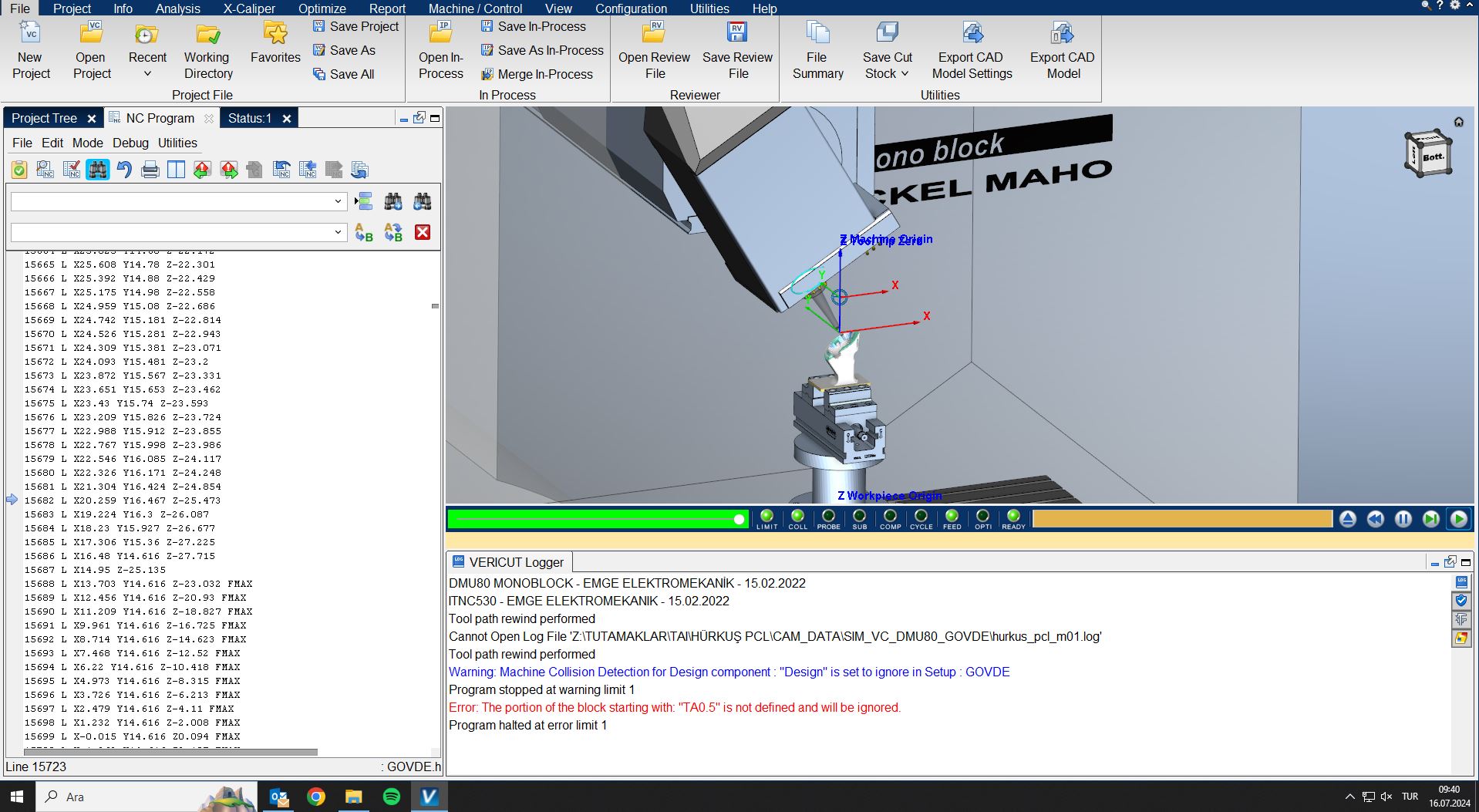
Task: Expand the Recent projects dropdown
Action: [147, 74]
